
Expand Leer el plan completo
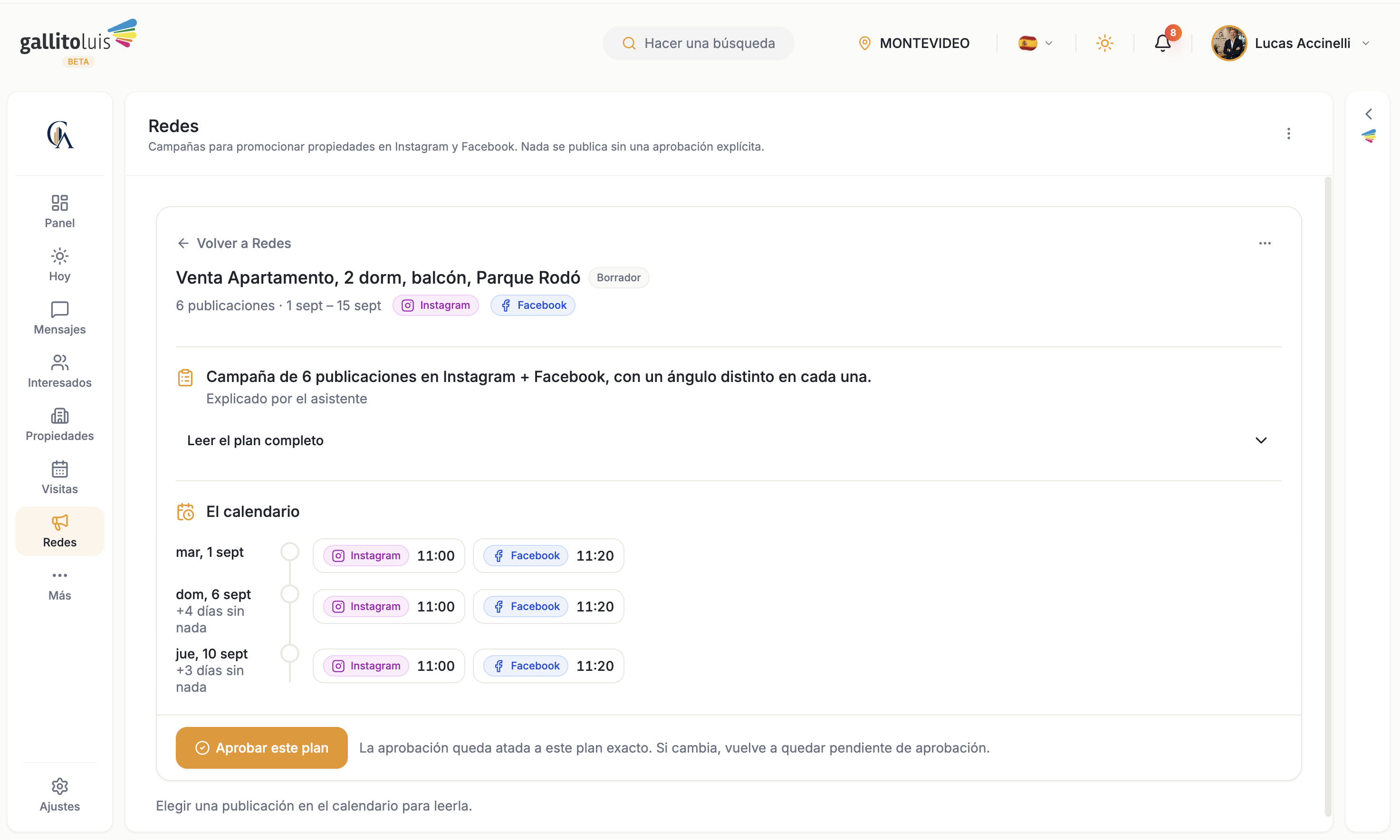(729, 440)
